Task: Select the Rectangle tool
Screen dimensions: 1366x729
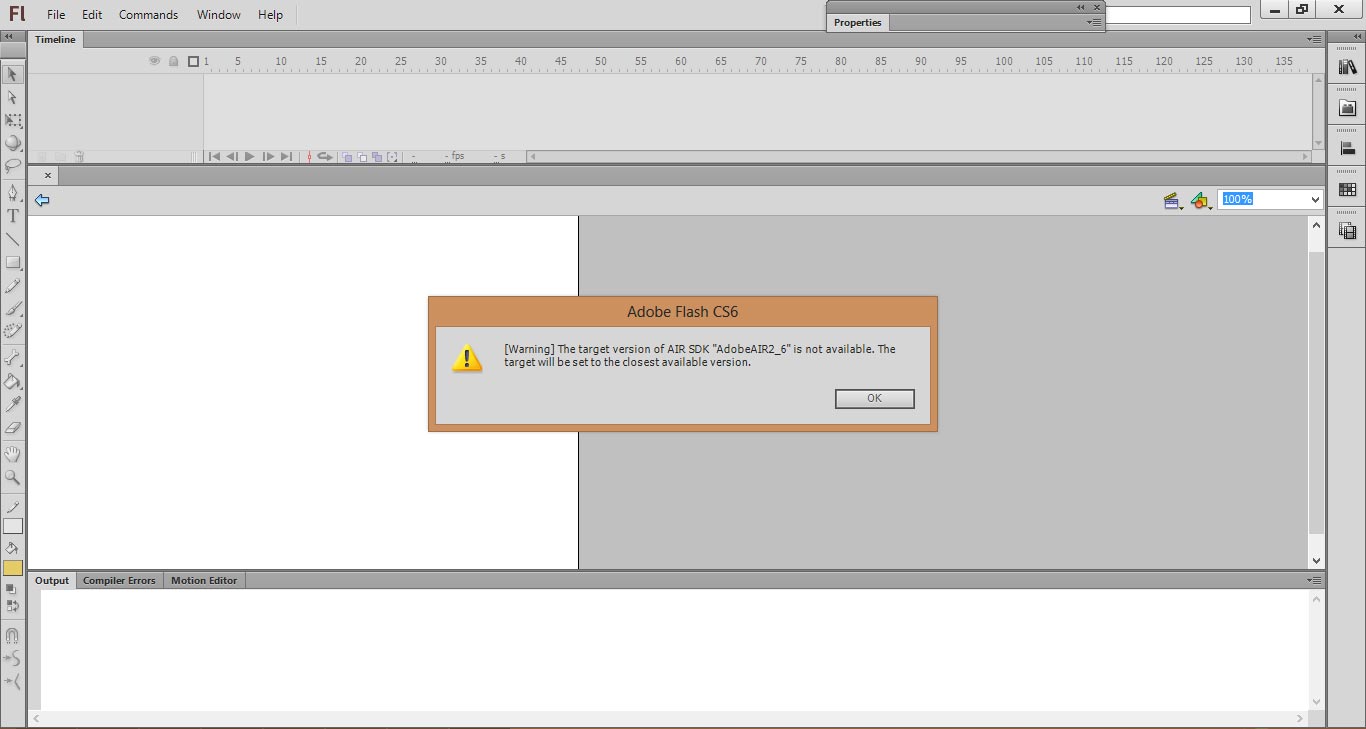Action: 13,262
